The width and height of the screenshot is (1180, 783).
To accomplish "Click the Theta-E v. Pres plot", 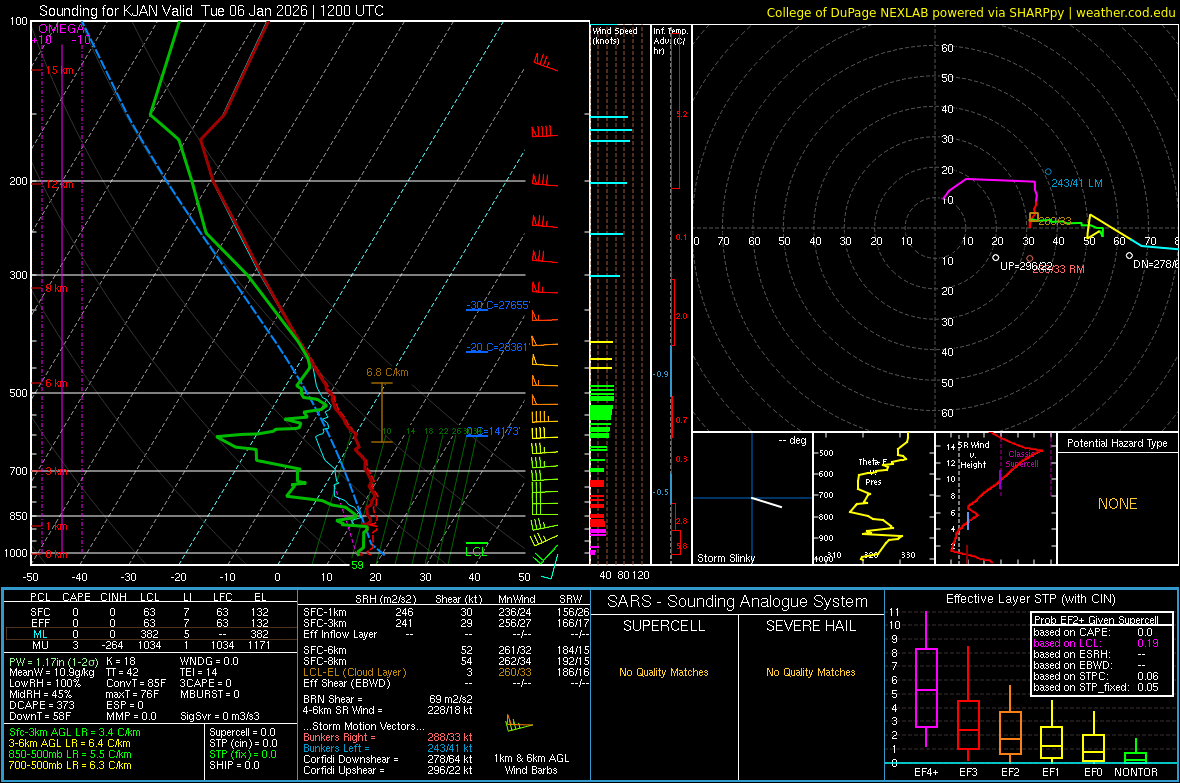I will click(874, 498).
